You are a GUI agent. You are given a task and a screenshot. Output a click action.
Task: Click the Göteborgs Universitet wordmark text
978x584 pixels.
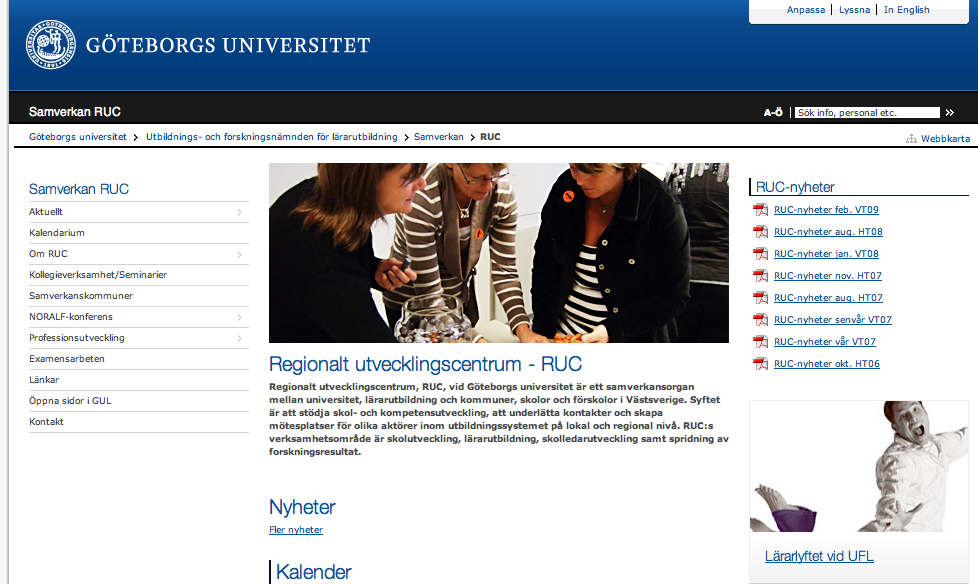(x=228, y=45)
